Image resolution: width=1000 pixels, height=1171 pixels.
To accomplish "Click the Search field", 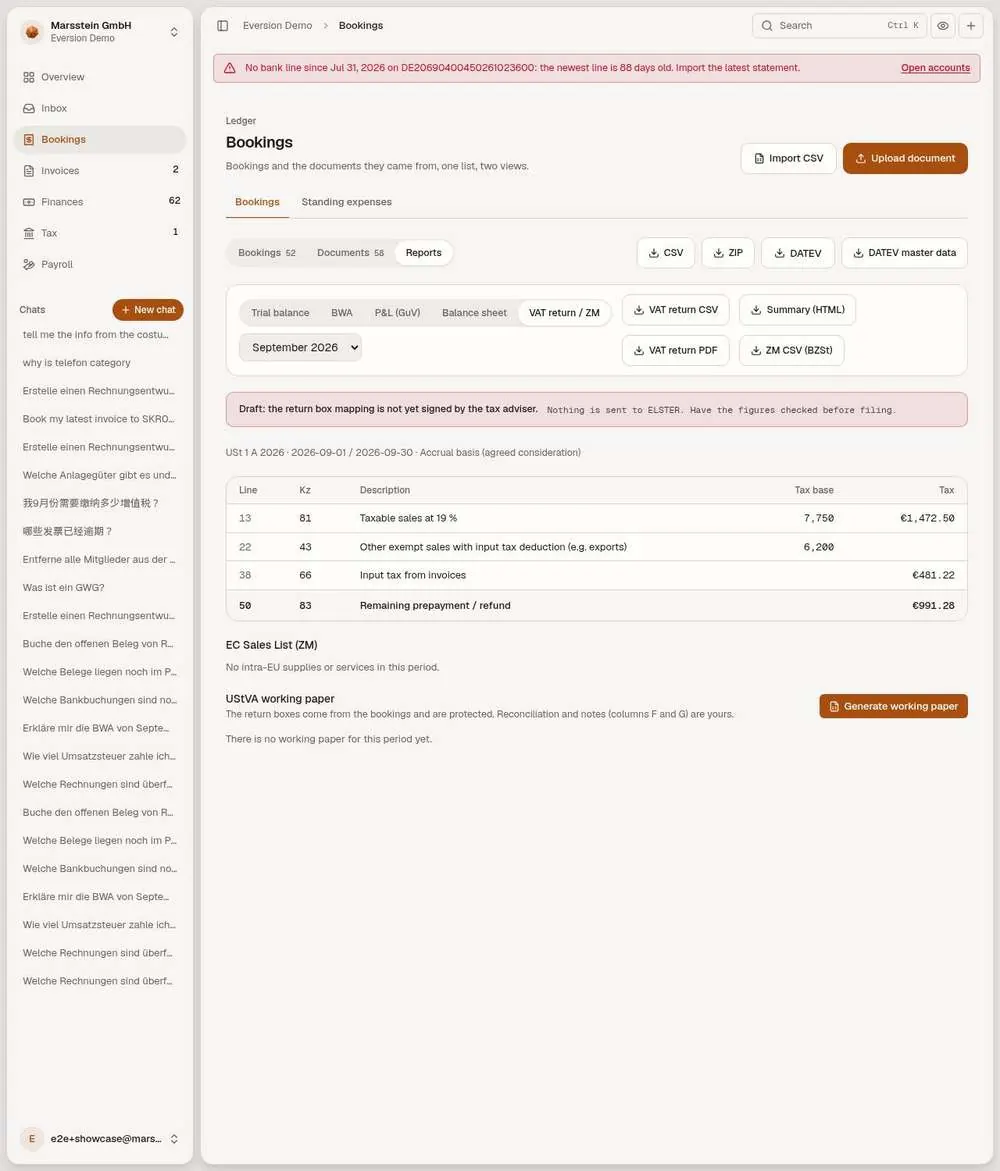I will click(839, 25).
